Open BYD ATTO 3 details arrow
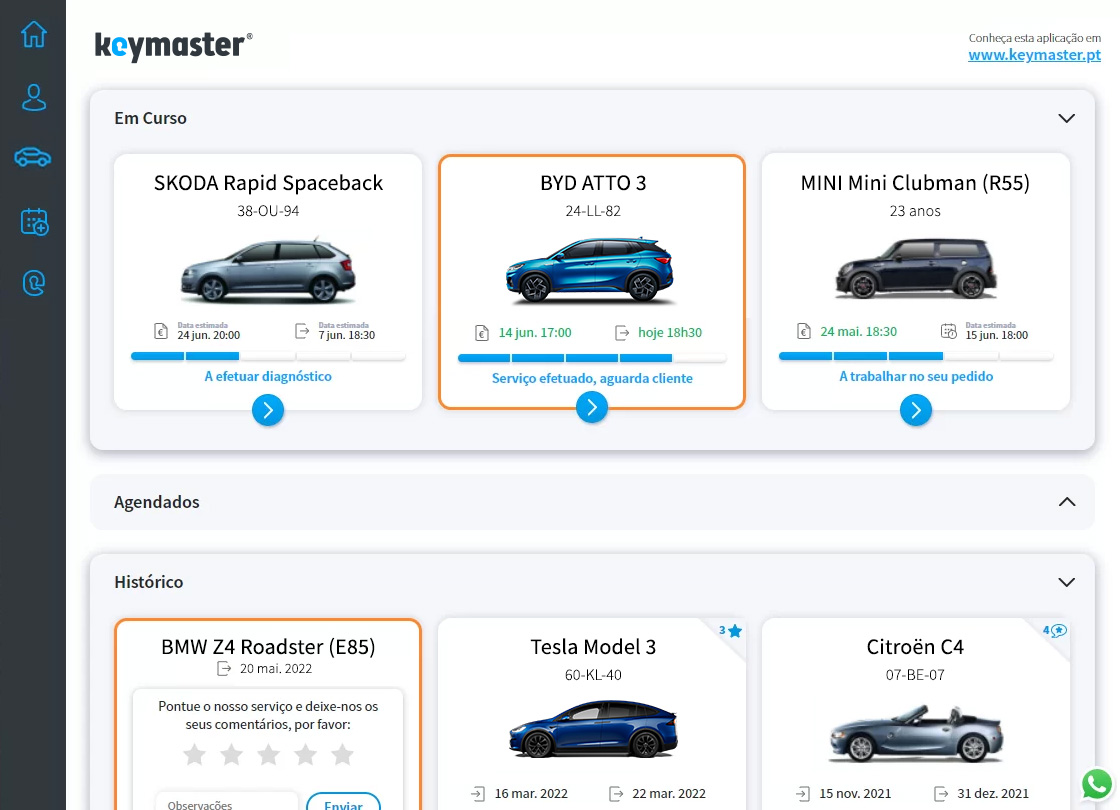This screenshot has height=810, width=1120. coord(591,407)
